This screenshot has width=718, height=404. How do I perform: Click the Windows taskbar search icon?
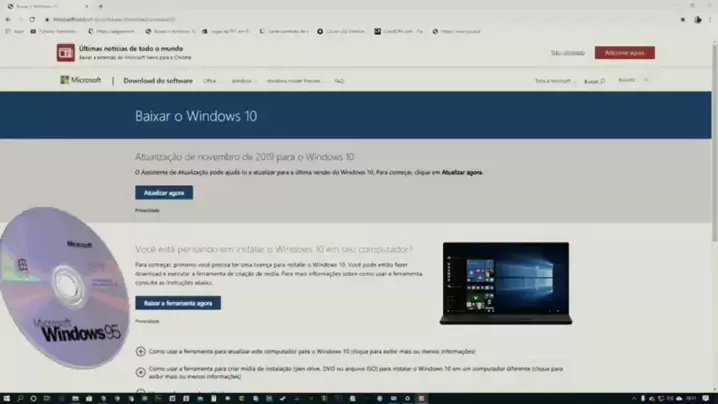point(20,398)
